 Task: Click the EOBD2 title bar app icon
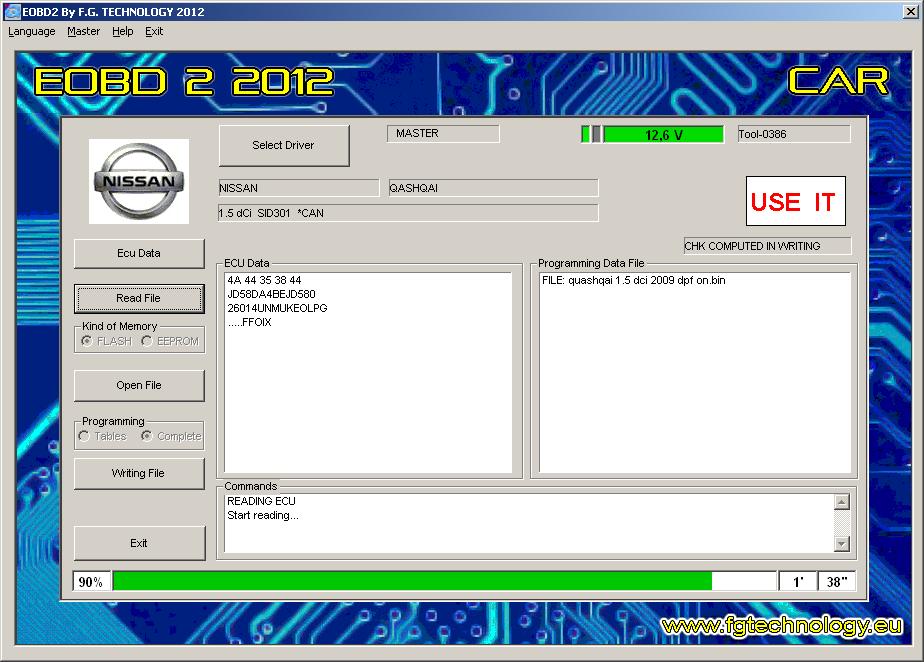[x=11, y=12]
